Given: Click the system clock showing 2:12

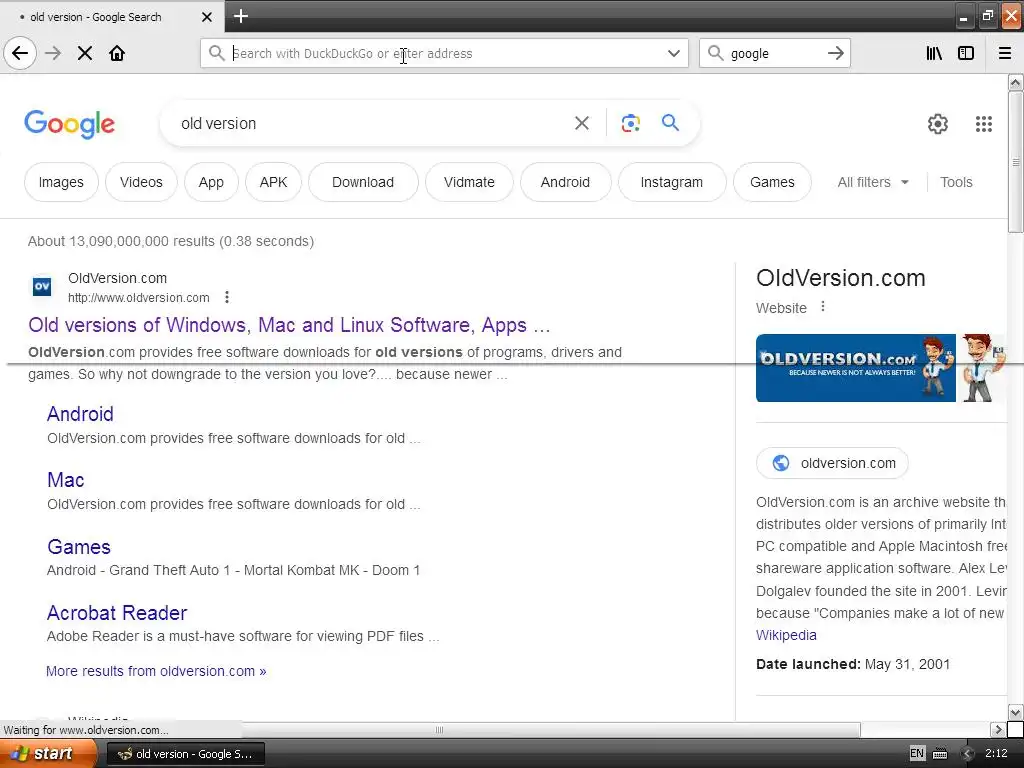Looking at the screenshot, I should pos(996,754).
